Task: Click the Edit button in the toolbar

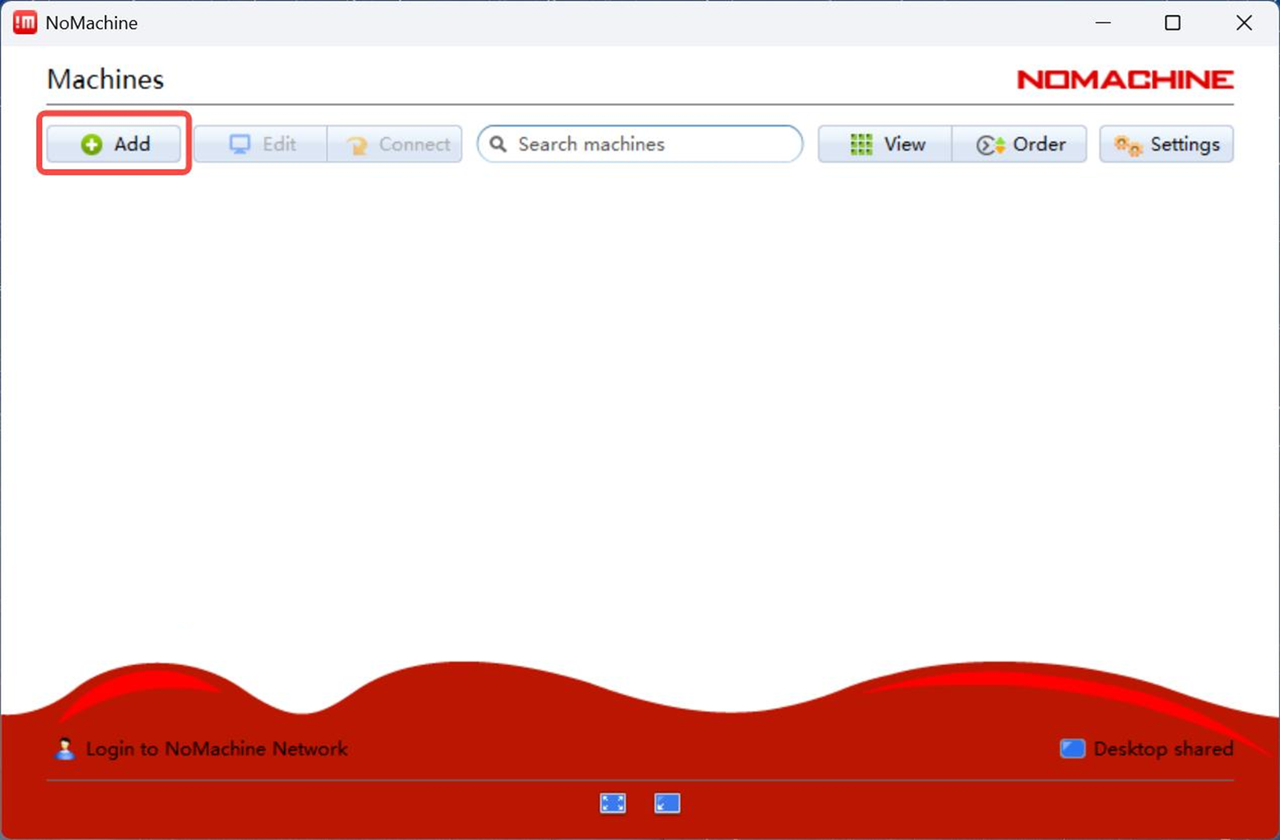Action: point(261,144)
